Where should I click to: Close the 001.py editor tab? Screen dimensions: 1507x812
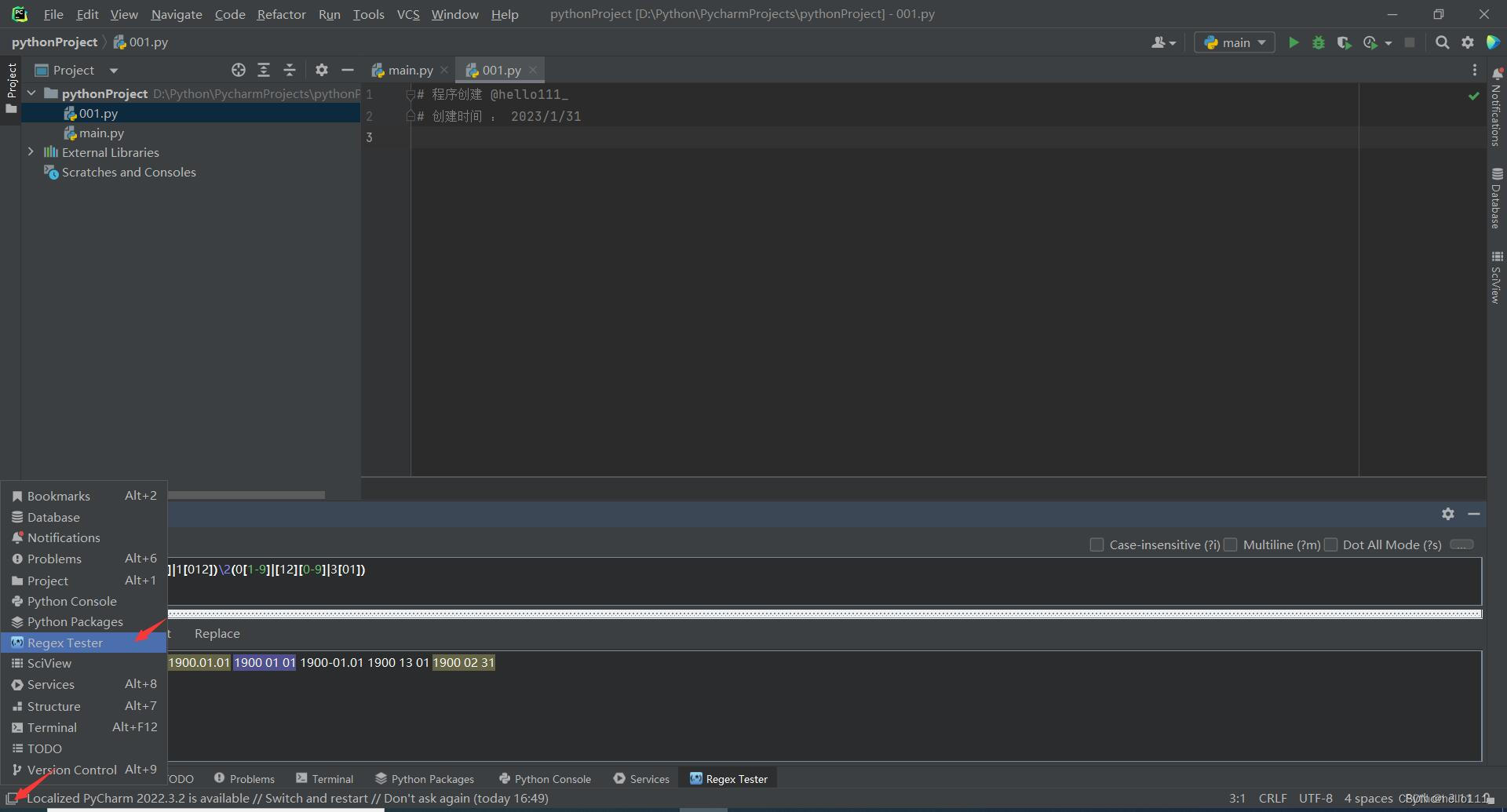[x=533, y=70]
